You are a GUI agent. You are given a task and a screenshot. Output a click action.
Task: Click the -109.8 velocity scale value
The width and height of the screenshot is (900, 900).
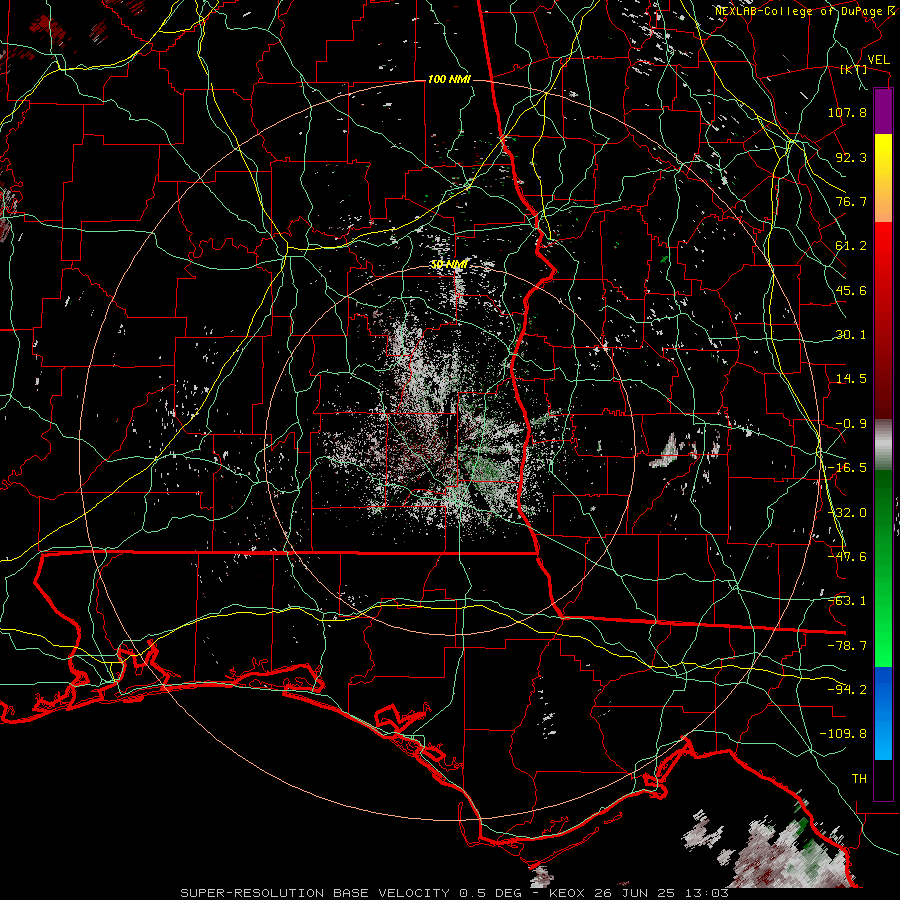point(843,734)
